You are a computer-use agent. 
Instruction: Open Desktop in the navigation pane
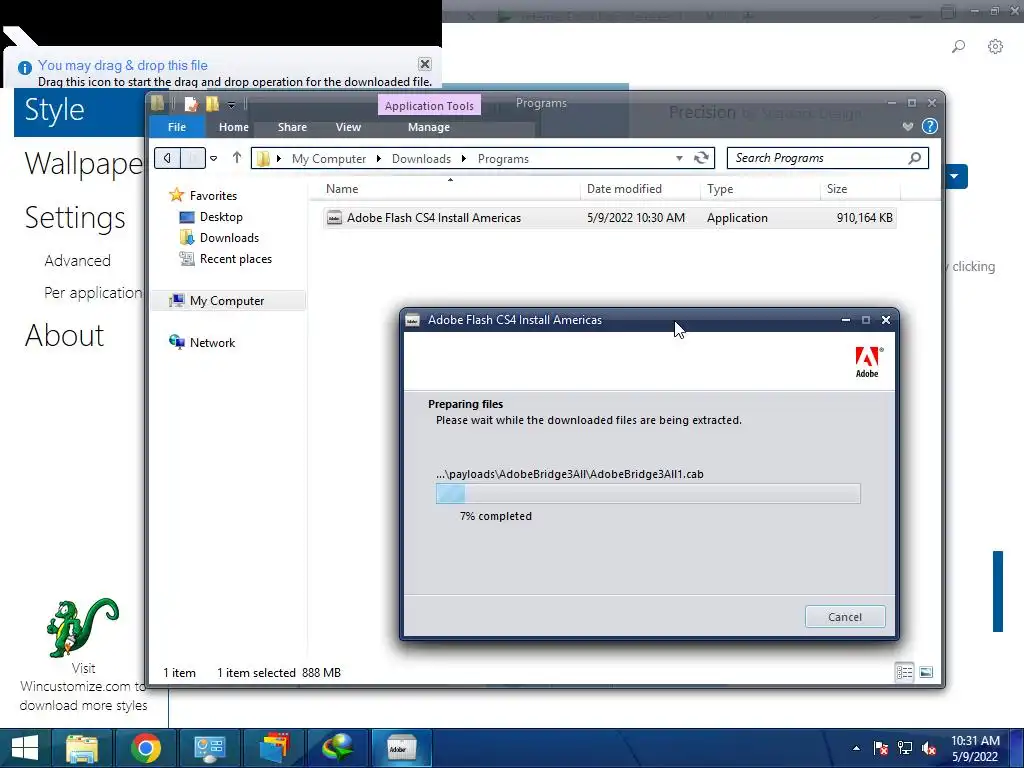point(221,217)
